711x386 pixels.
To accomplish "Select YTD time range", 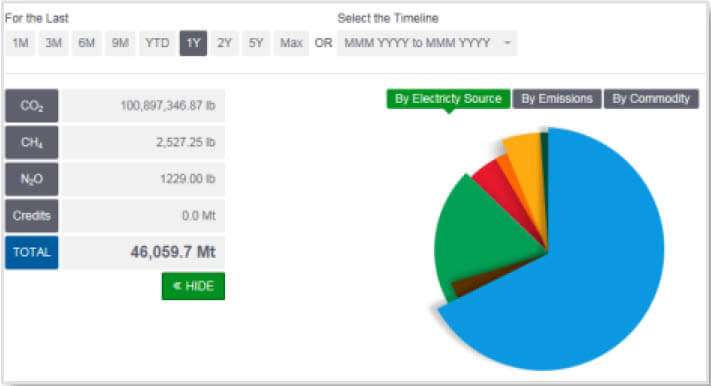I will tap(157, 43).
